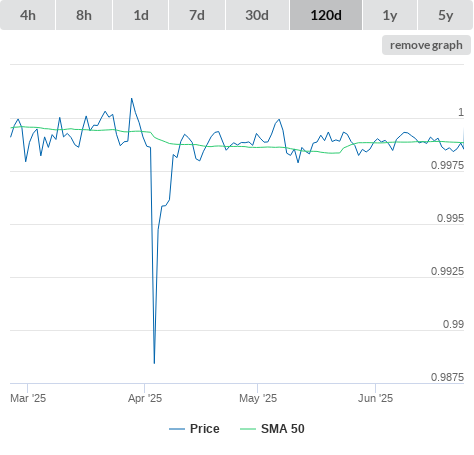Click the 0.9975 y-axis gridline label
The height and width of the screenshot is (455, 474).
(447, 165)
